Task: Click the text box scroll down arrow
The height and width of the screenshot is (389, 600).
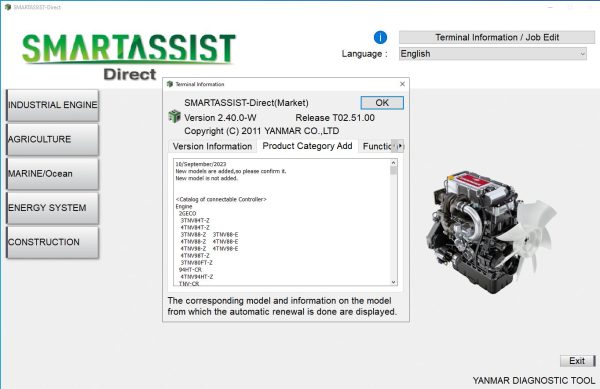Action: 393,282
